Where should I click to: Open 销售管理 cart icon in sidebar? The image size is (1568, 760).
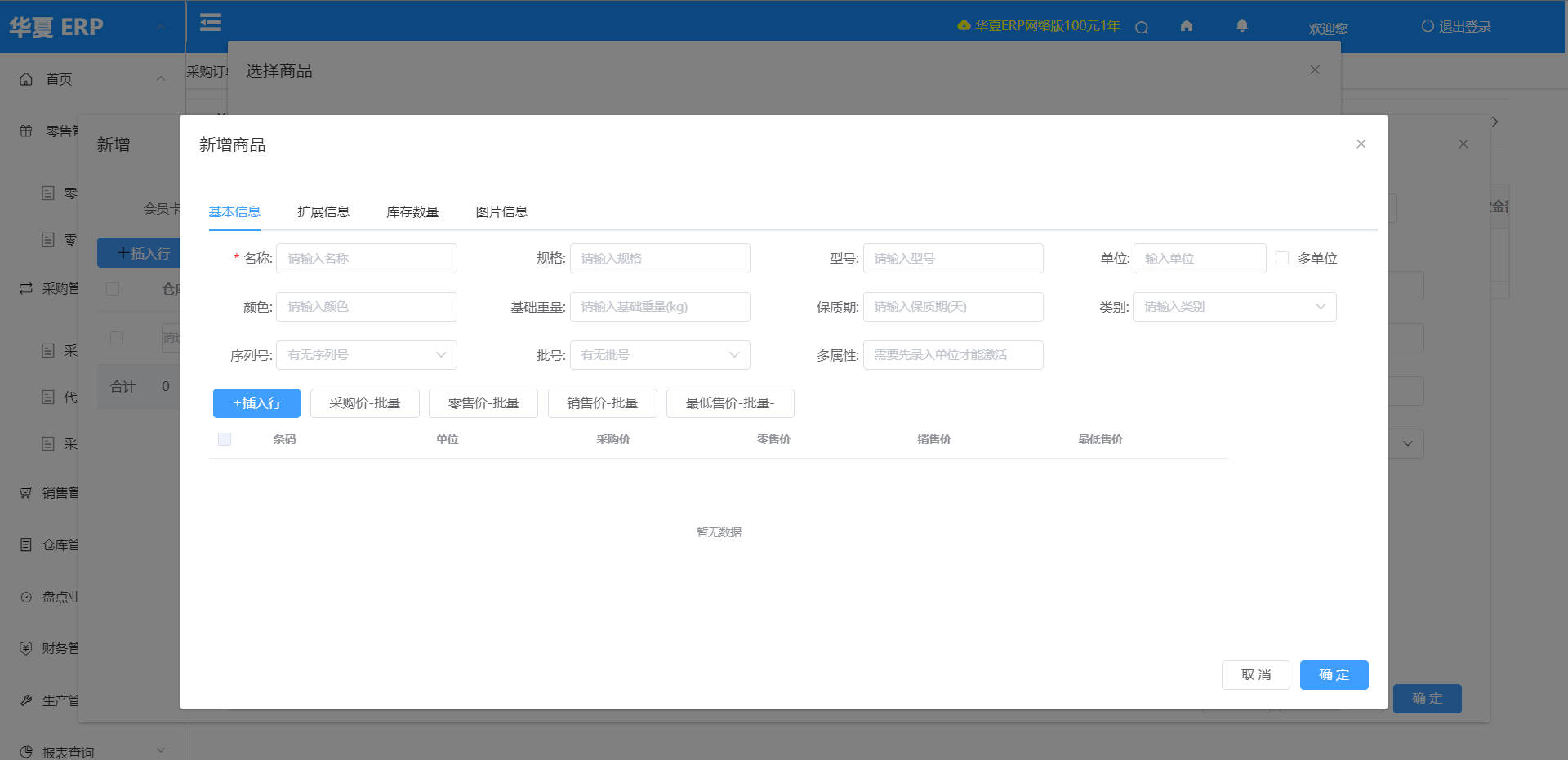click(x=26, y=492)
